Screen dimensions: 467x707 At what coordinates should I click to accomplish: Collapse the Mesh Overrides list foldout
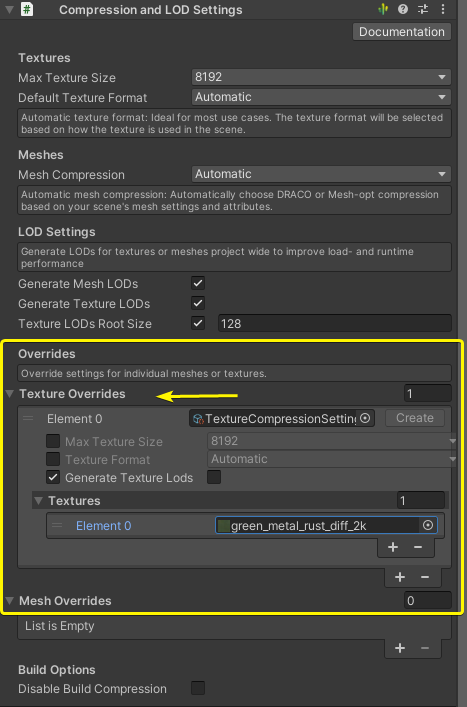9,601
